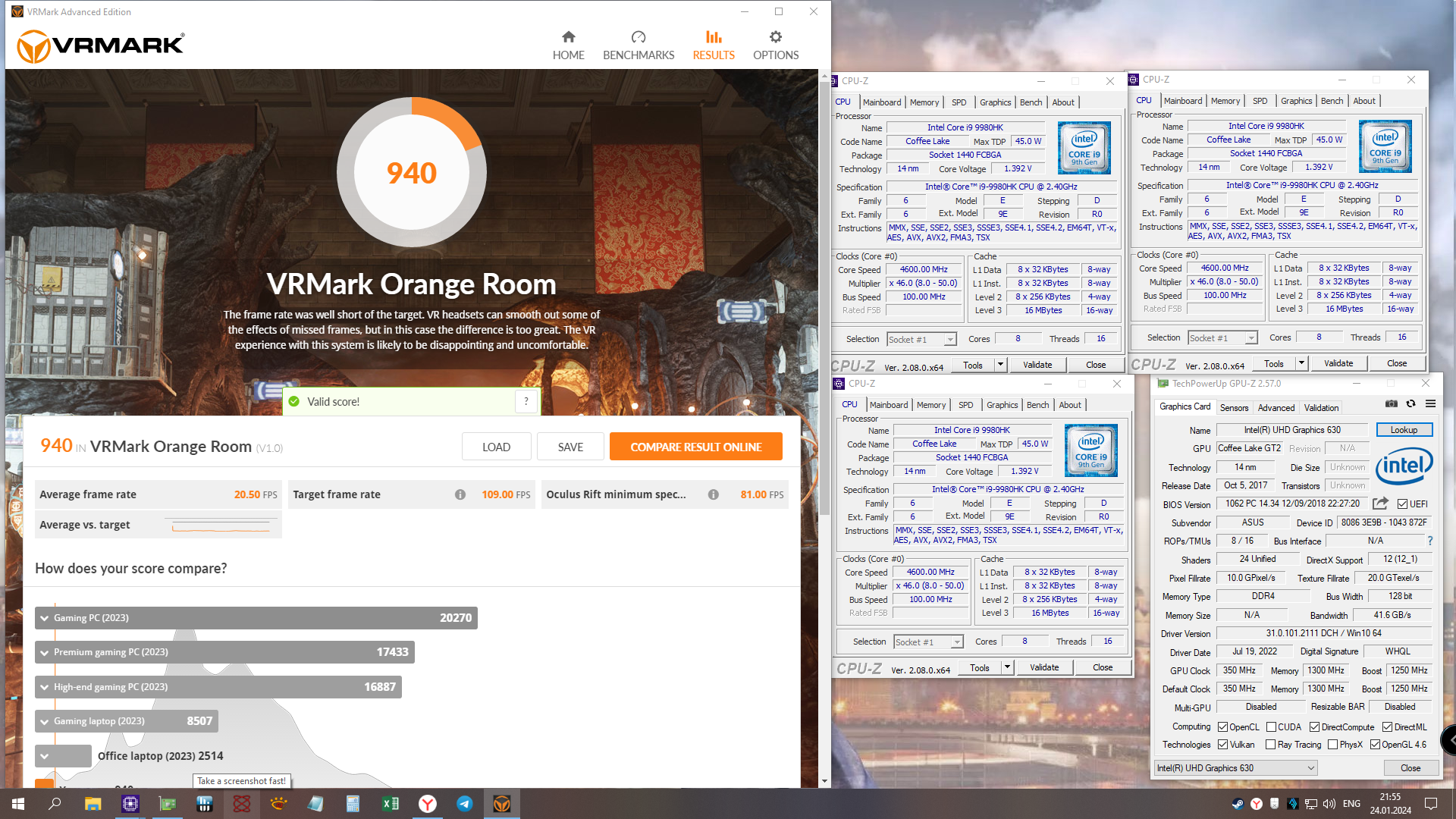This screenshot has width=1456, height=819.
Task: Open Calculator from the taskbar
Action: (353, 804)
